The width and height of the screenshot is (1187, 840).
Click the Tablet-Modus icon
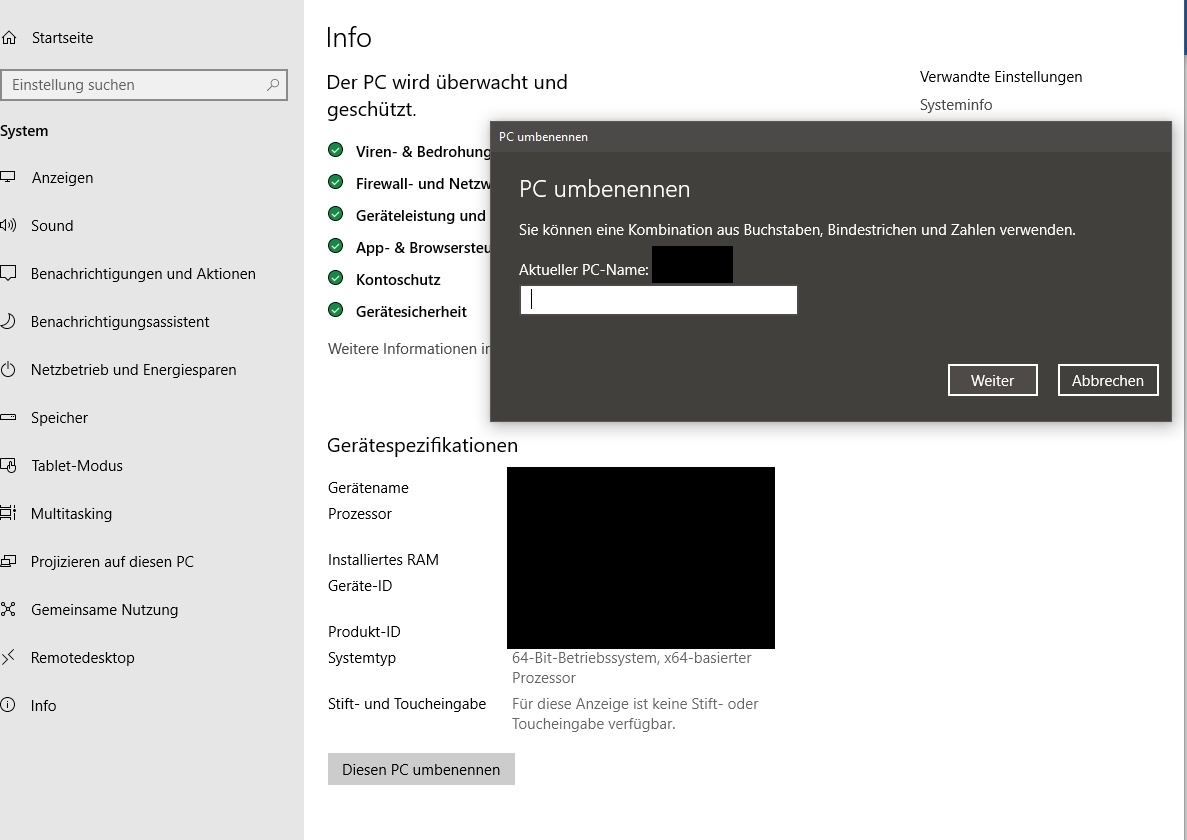coord(8,465)
